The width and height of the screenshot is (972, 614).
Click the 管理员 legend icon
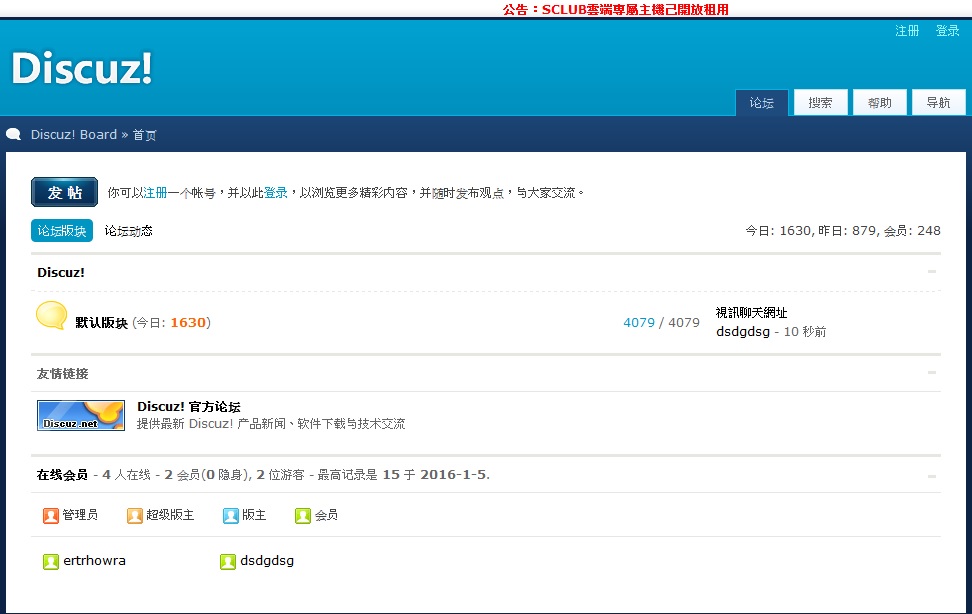point(50,515)
